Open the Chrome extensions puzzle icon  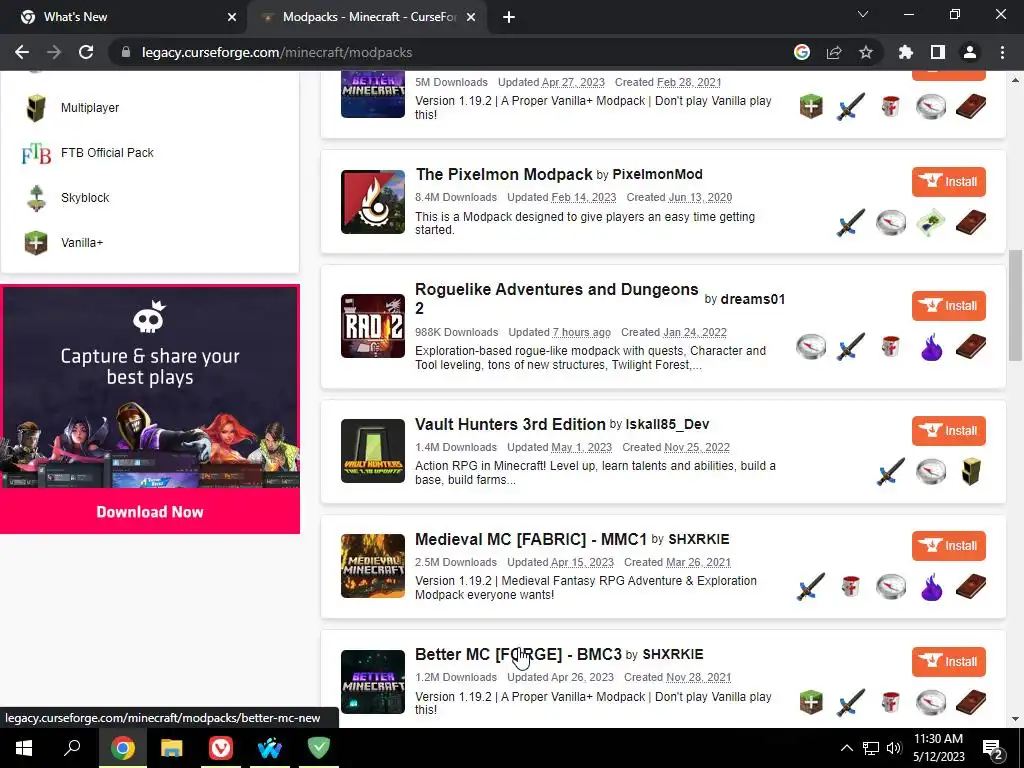point(905,52)
